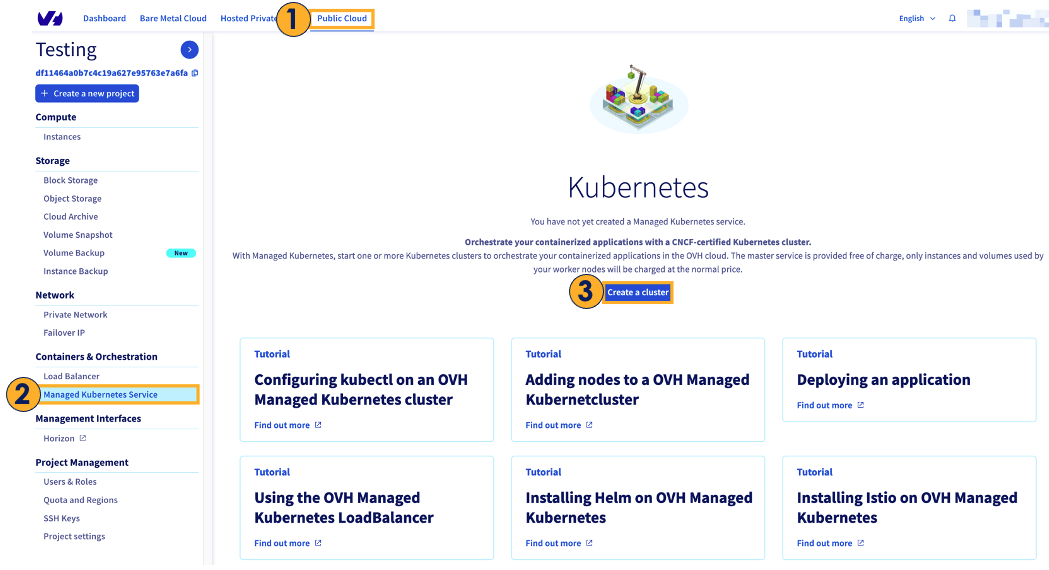Go to Private Network
The height and width of the screenshot is (570, 1049).
75,314
